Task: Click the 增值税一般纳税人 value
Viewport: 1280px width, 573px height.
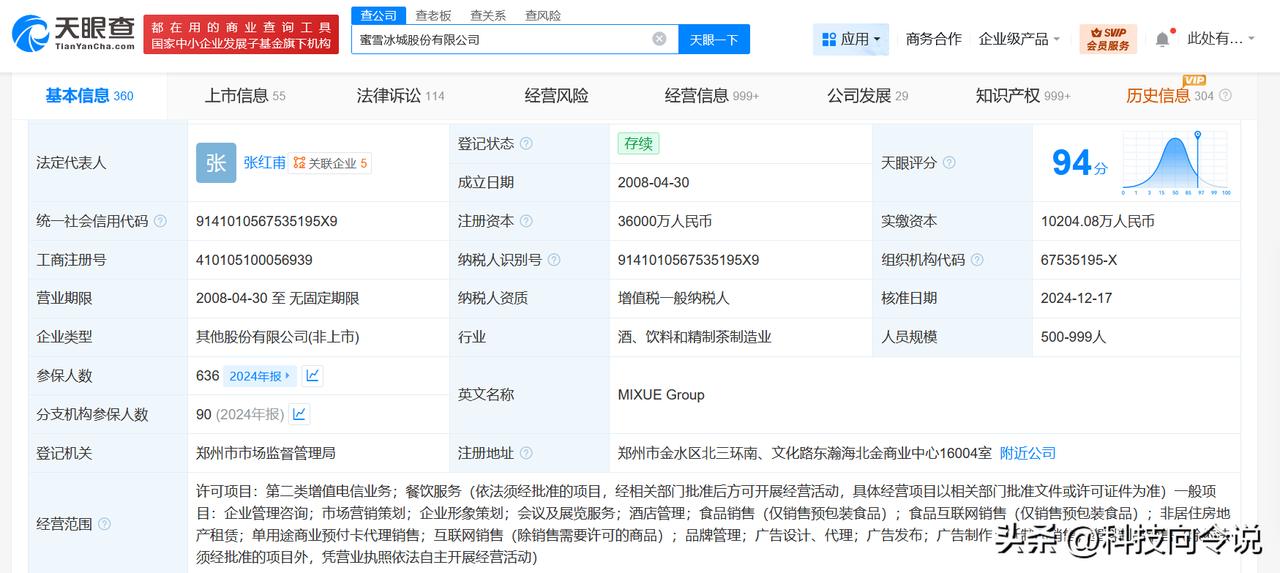Action: 674,298
